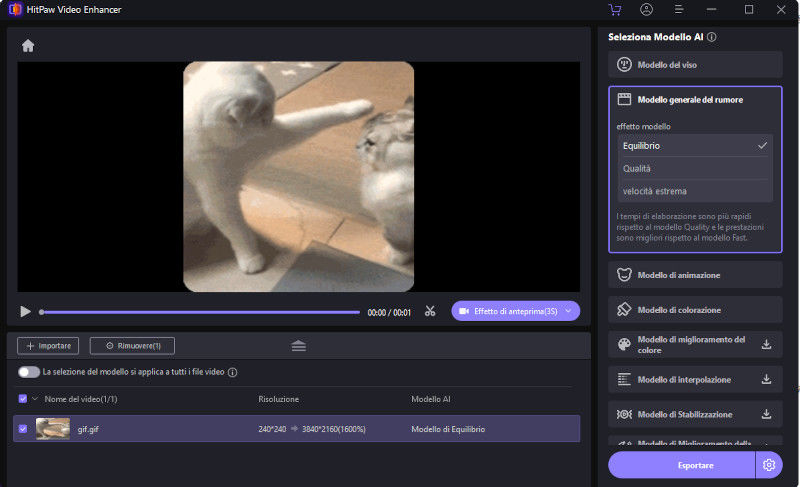Open the user account icon
The image size is (800, 487).
point(646,10)
